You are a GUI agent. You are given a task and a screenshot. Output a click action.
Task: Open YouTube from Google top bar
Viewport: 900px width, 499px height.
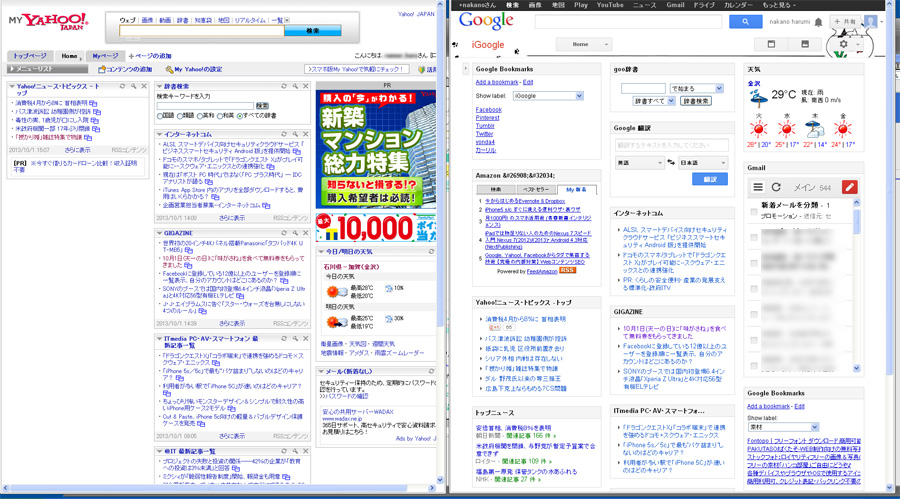point(610,5)
